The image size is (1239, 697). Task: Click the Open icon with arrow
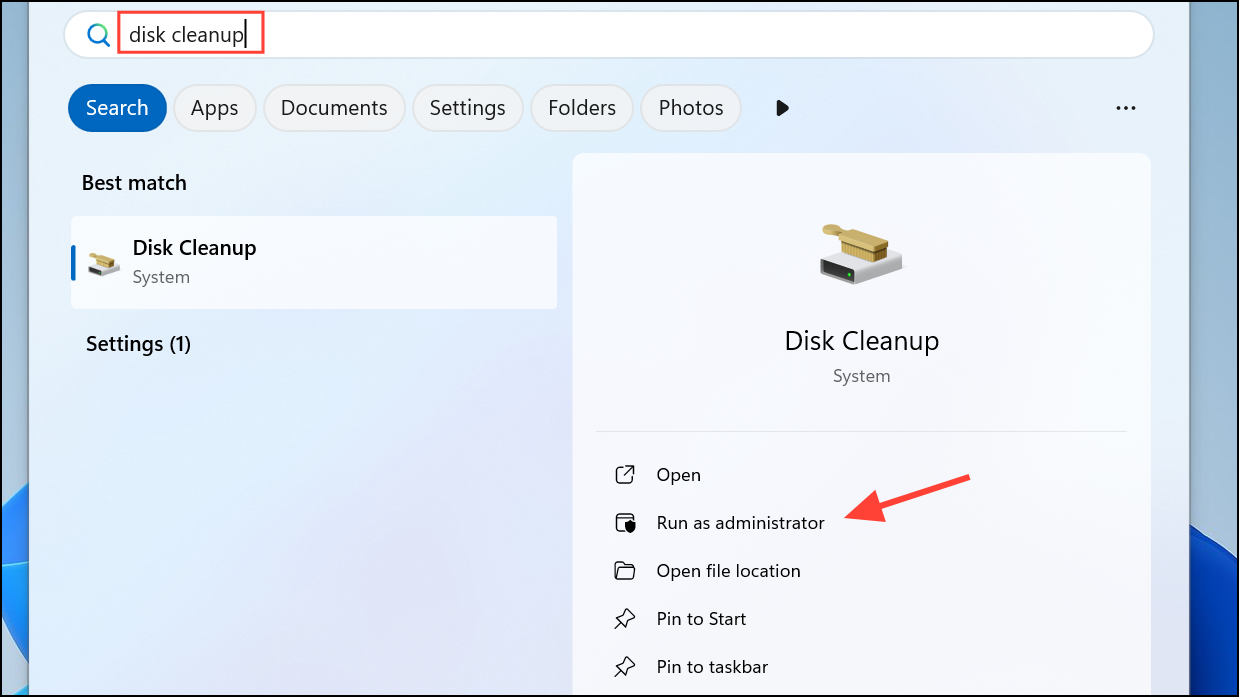coord(625,475)
